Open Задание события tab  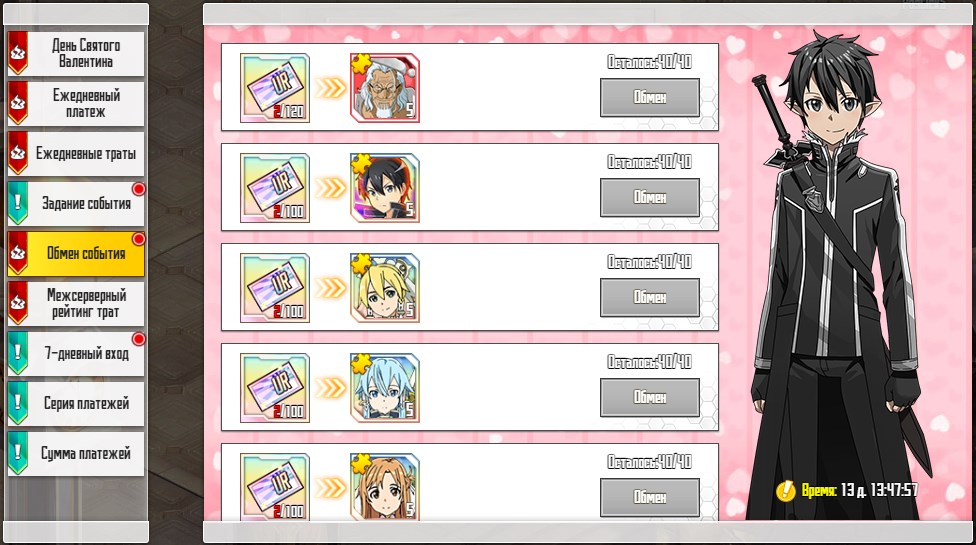[76, 203]
